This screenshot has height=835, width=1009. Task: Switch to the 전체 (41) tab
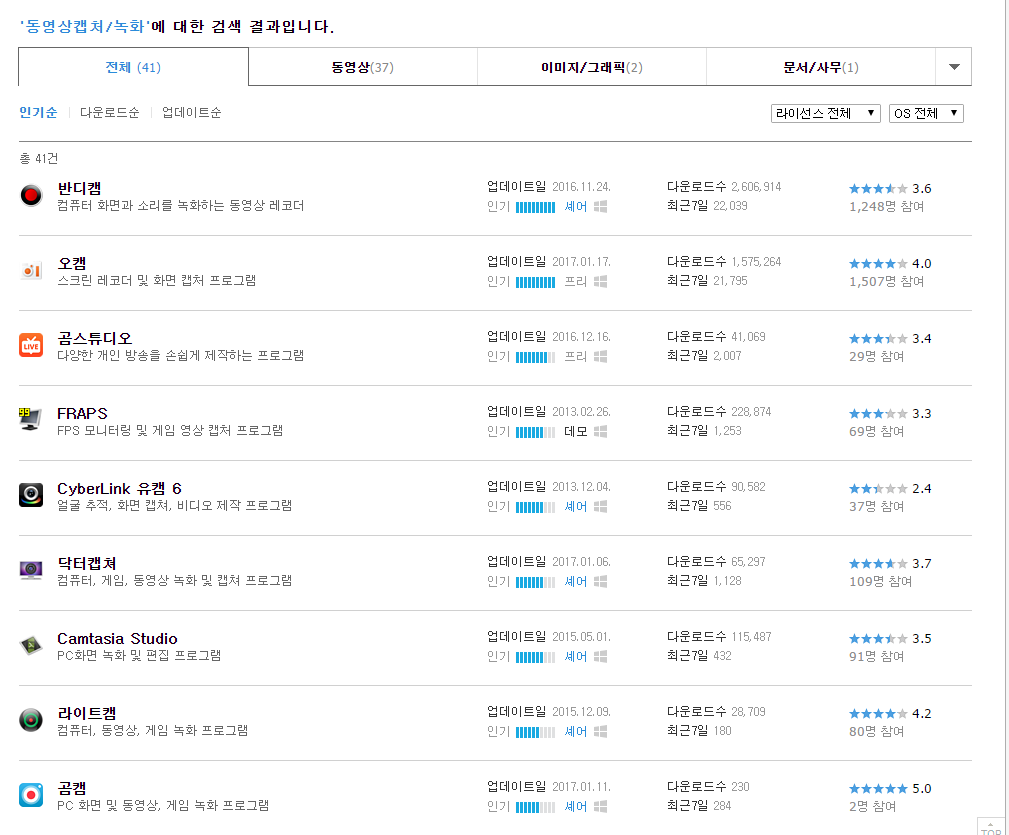pyautogui.click(x=133, y=67)
